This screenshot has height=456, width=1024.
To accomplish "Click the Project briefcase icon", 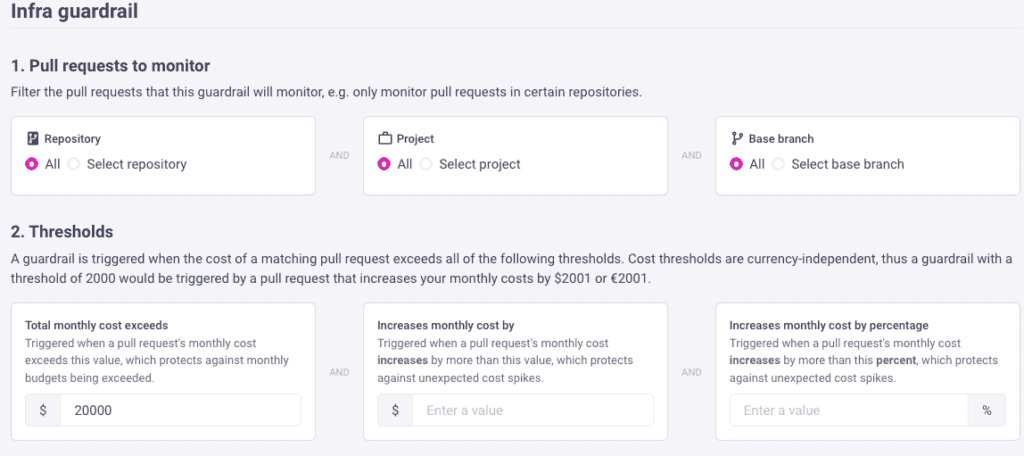I will 385,139.
